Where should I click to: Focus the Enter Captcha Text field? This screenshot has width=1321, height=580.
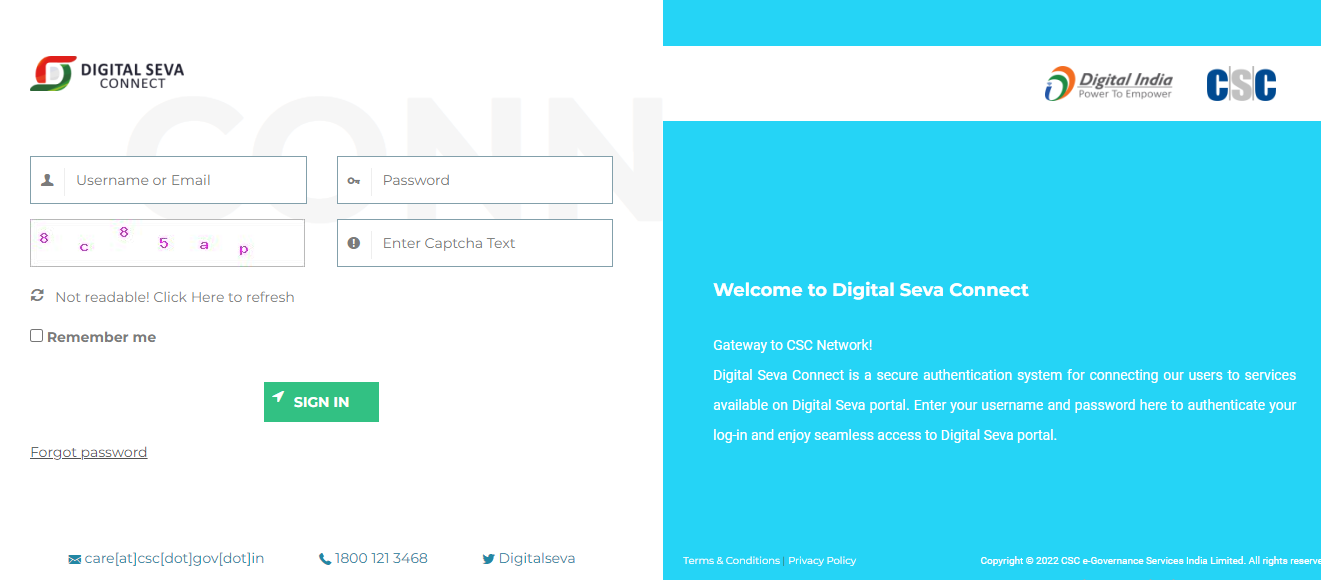(475, 243)
